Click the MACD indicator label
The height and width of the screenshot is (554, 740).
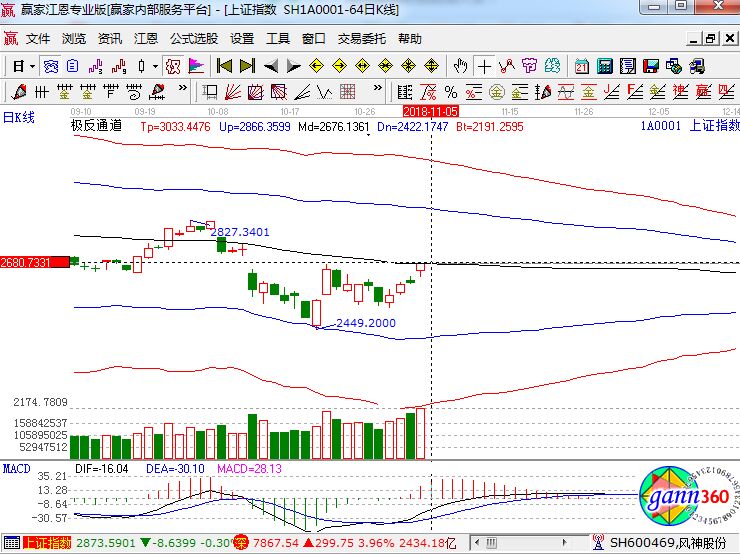[16, 468]
